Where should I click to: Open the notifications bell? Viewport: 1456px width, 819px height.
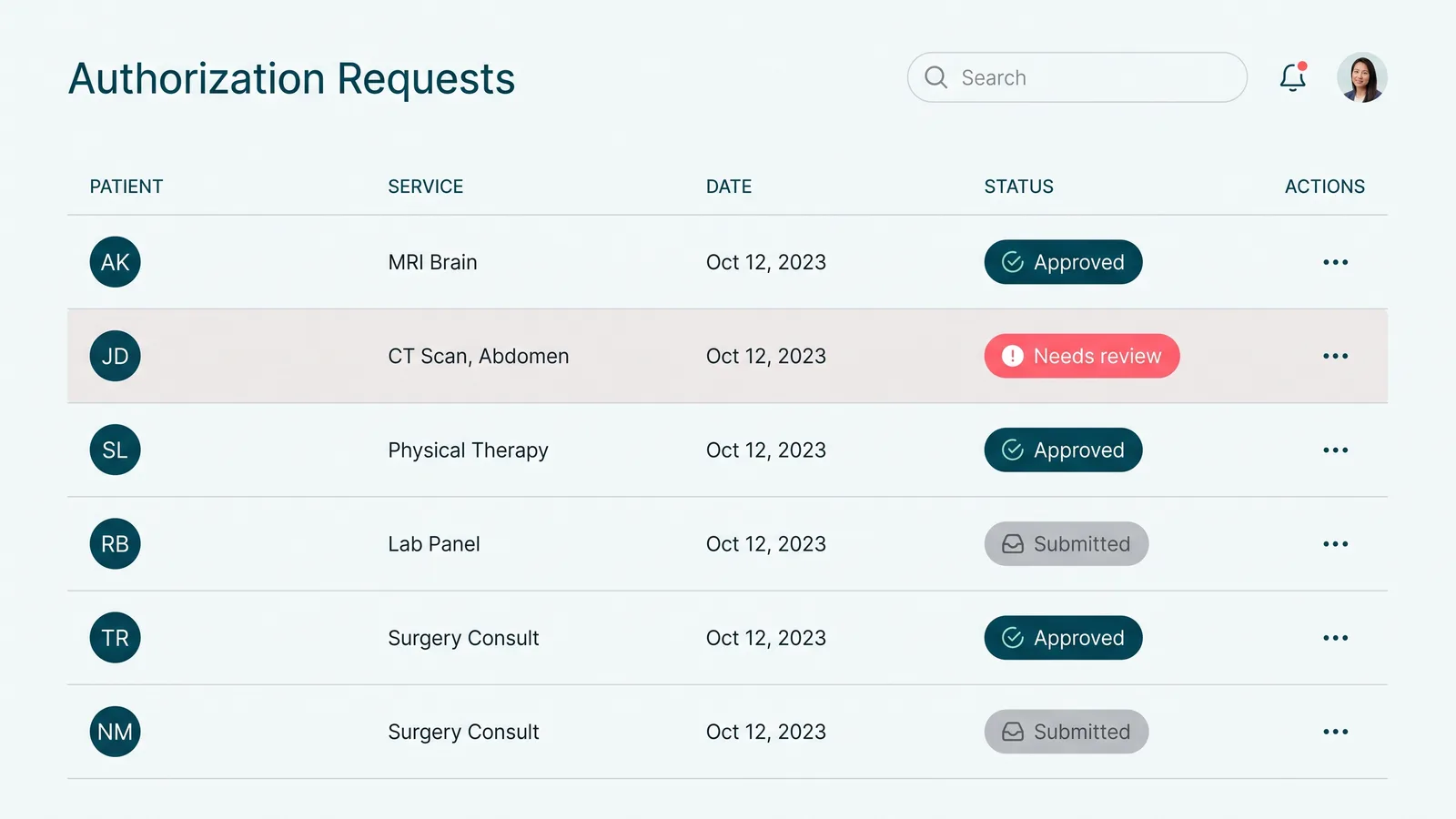click(1293, 77)
